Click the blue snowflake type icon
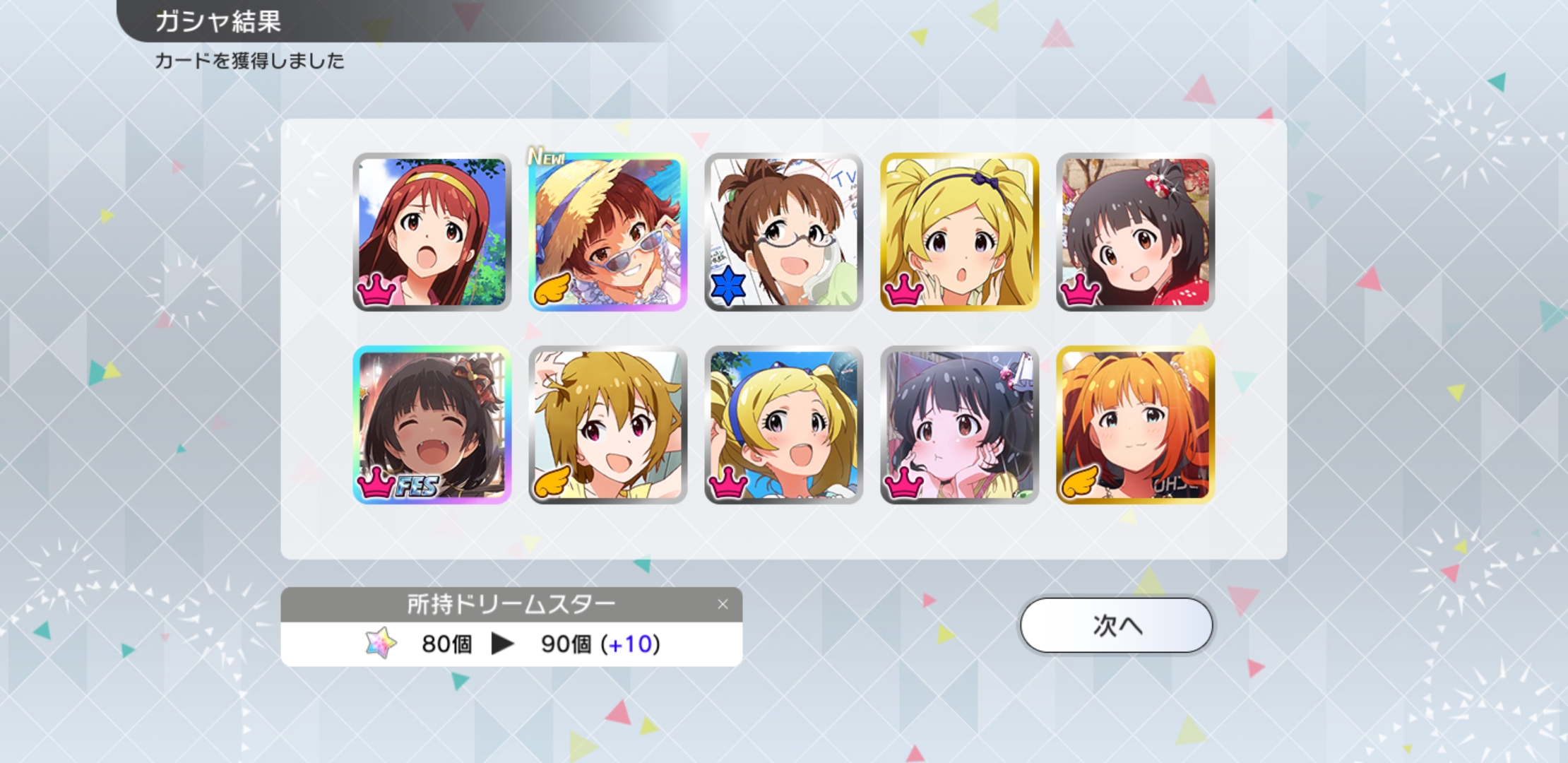This screenshot has height=763, width=1568. [x=728, y=286]
